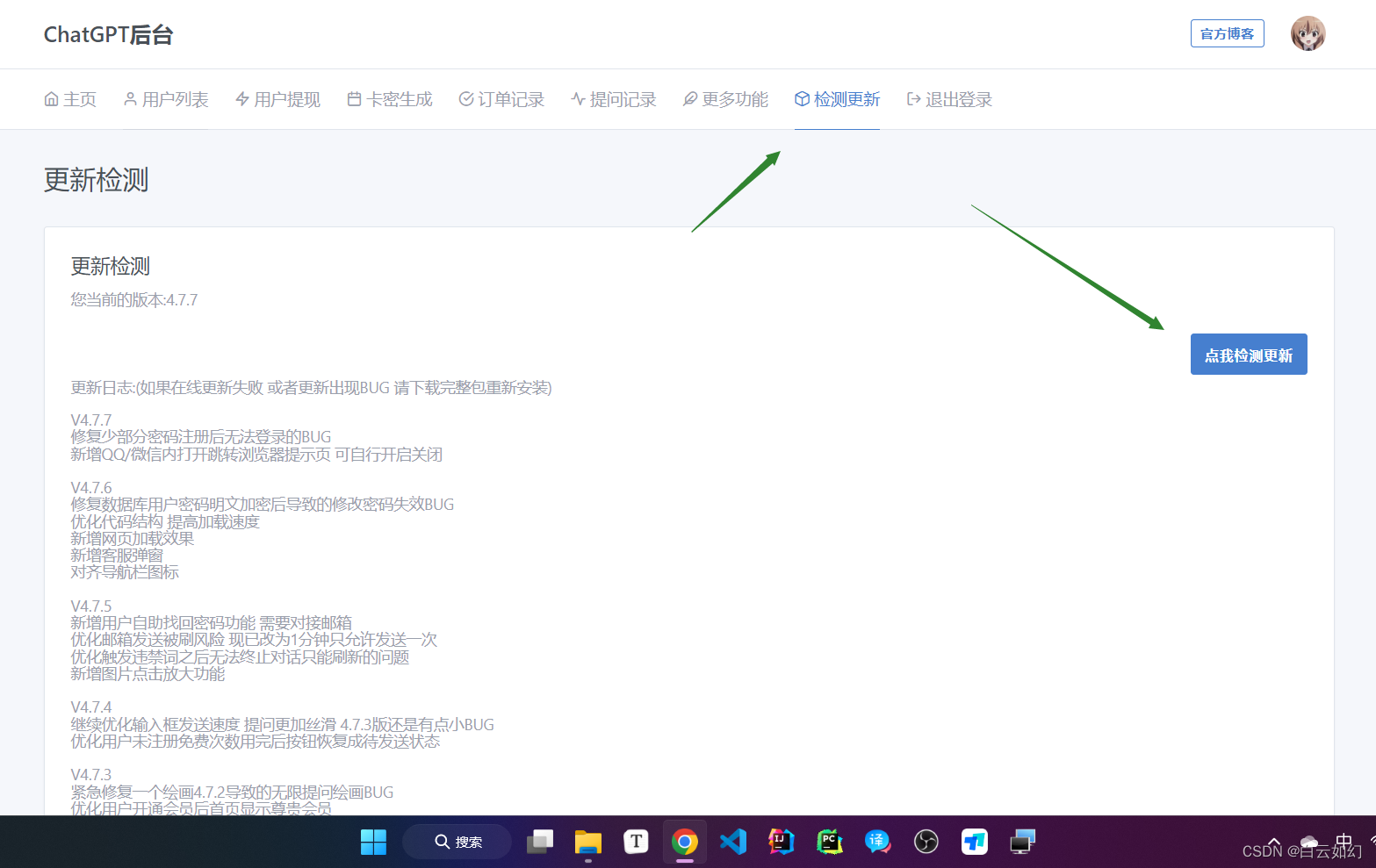Open the user avatar in the header

(x=1308, y=34)
